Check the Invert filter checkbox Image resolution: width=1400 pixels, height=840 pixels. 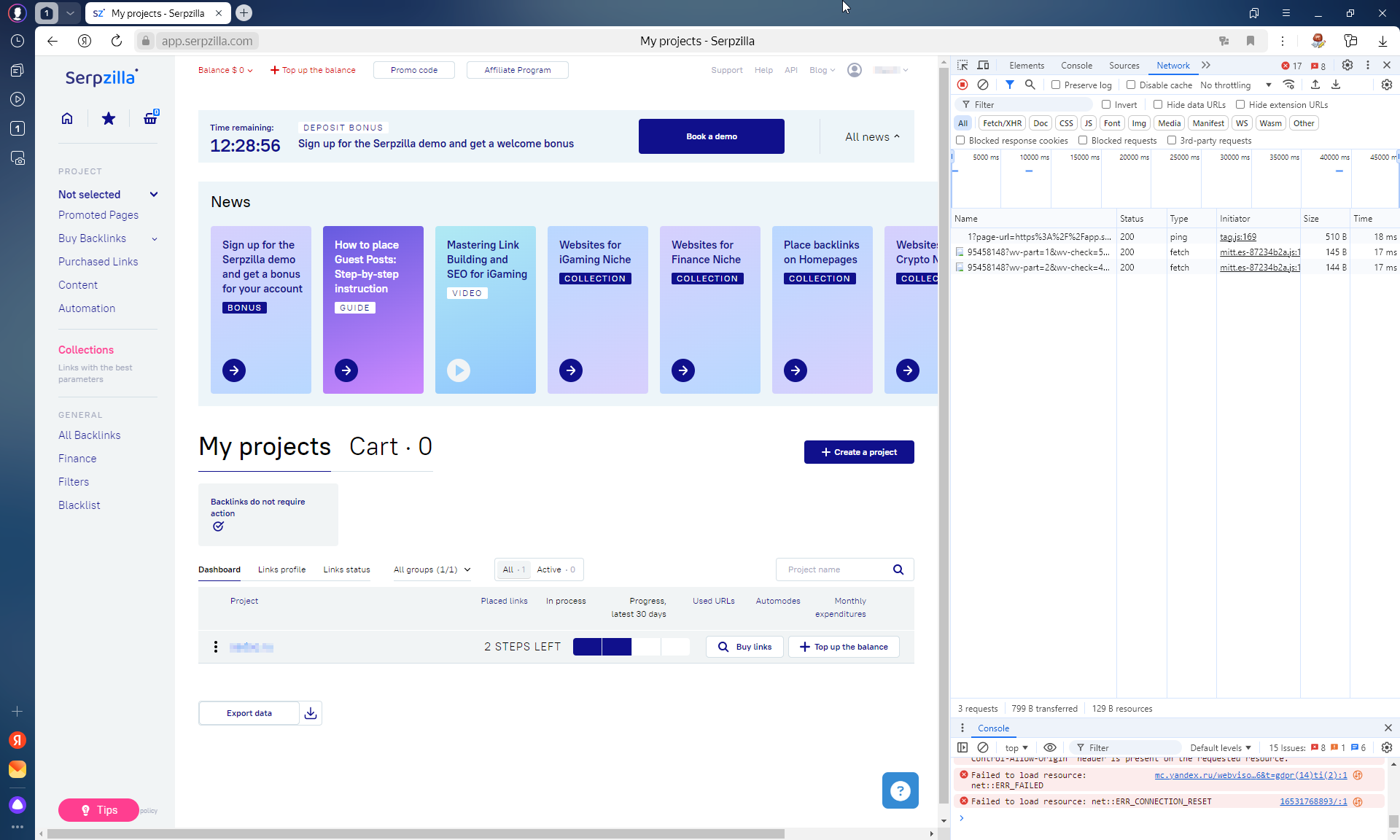[x=1106, y=104]
